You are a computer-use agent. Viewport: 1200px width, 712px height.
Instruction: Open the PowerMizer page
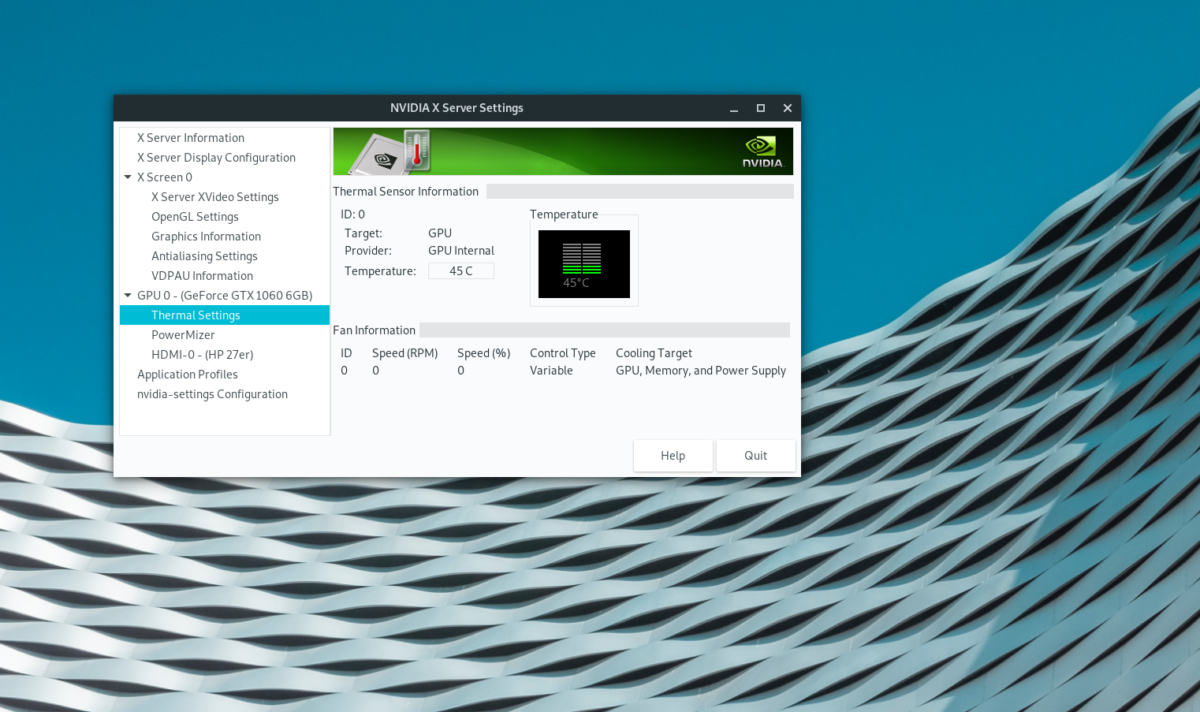point(183,335)
